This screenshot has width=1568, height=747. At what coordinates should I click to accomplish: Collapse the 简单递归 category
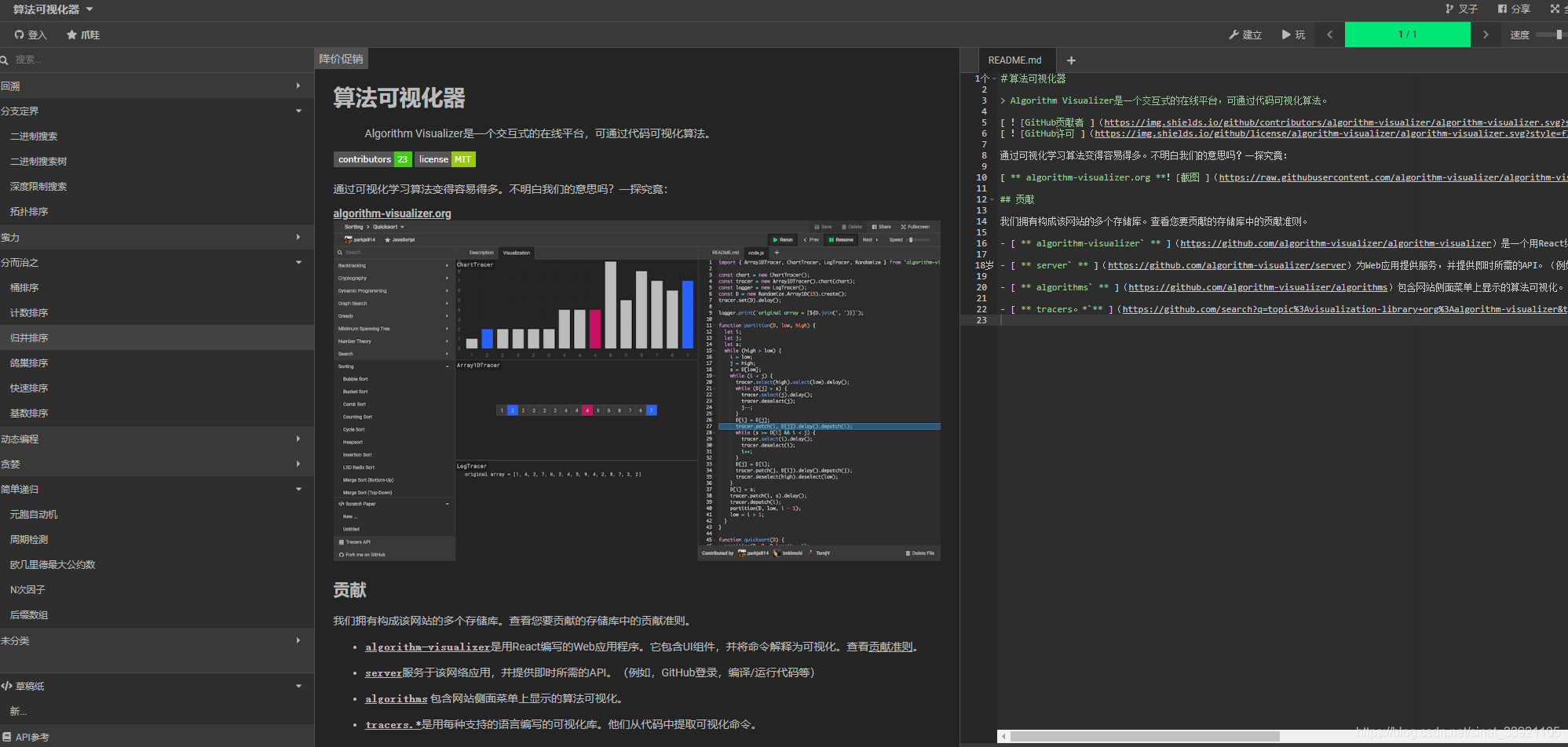[157, 489]
